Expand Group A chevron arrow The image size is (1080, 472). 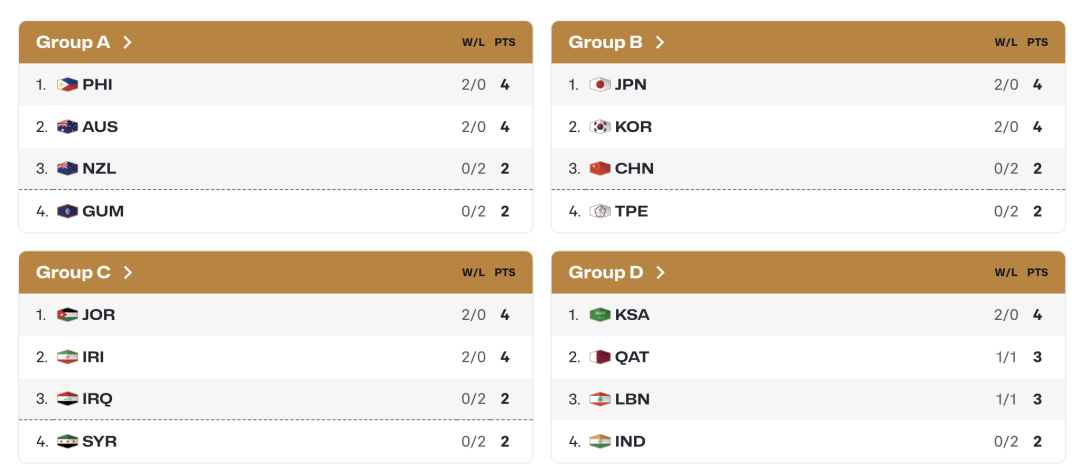pyautogui.click(x=127, y=42)
